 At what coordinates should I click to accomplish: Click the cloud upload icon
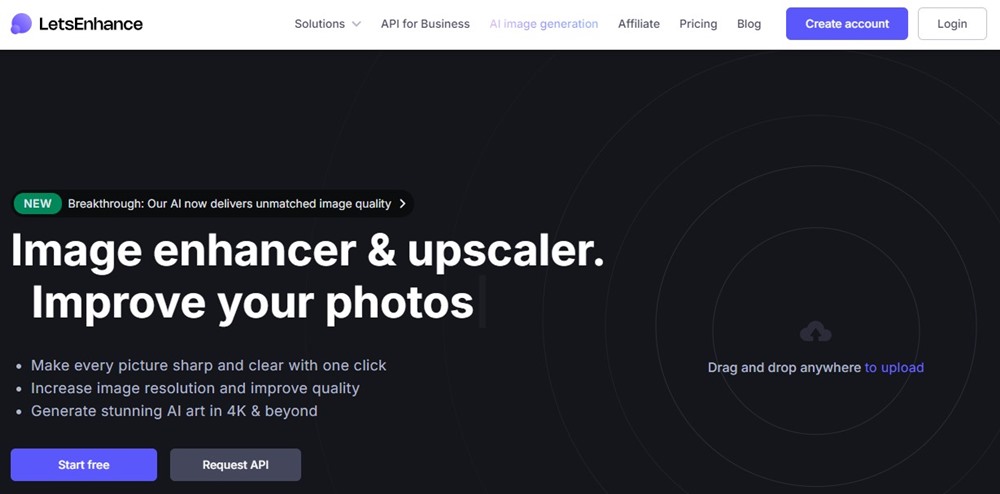click(816, 332)
